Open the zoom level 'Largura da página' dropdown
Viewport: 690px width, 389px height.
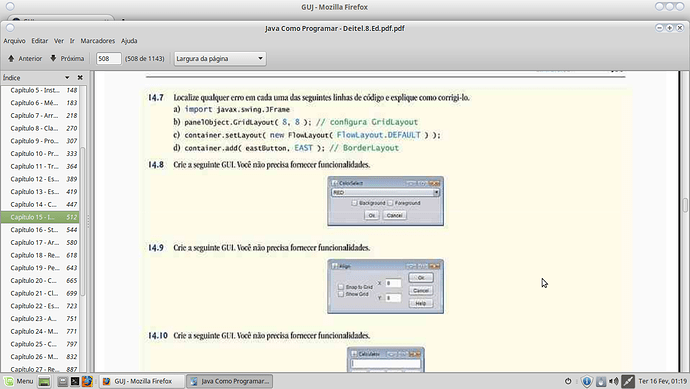click(x=220, y=58)
